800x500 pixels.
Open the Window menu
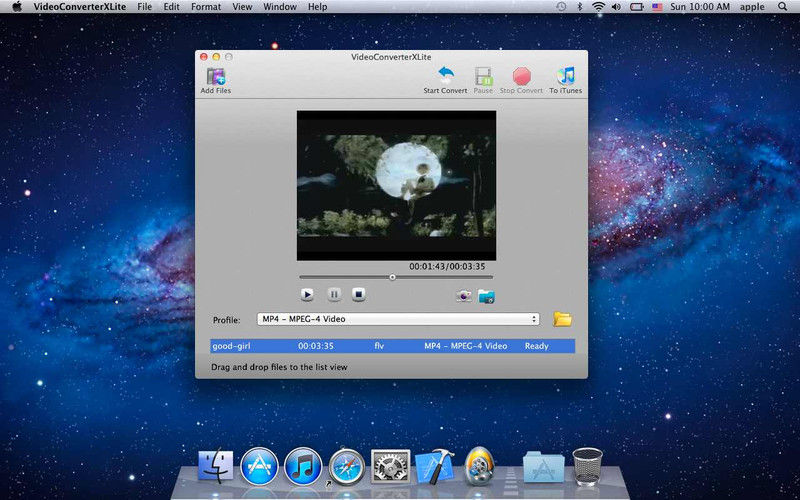tap(280, 7)
